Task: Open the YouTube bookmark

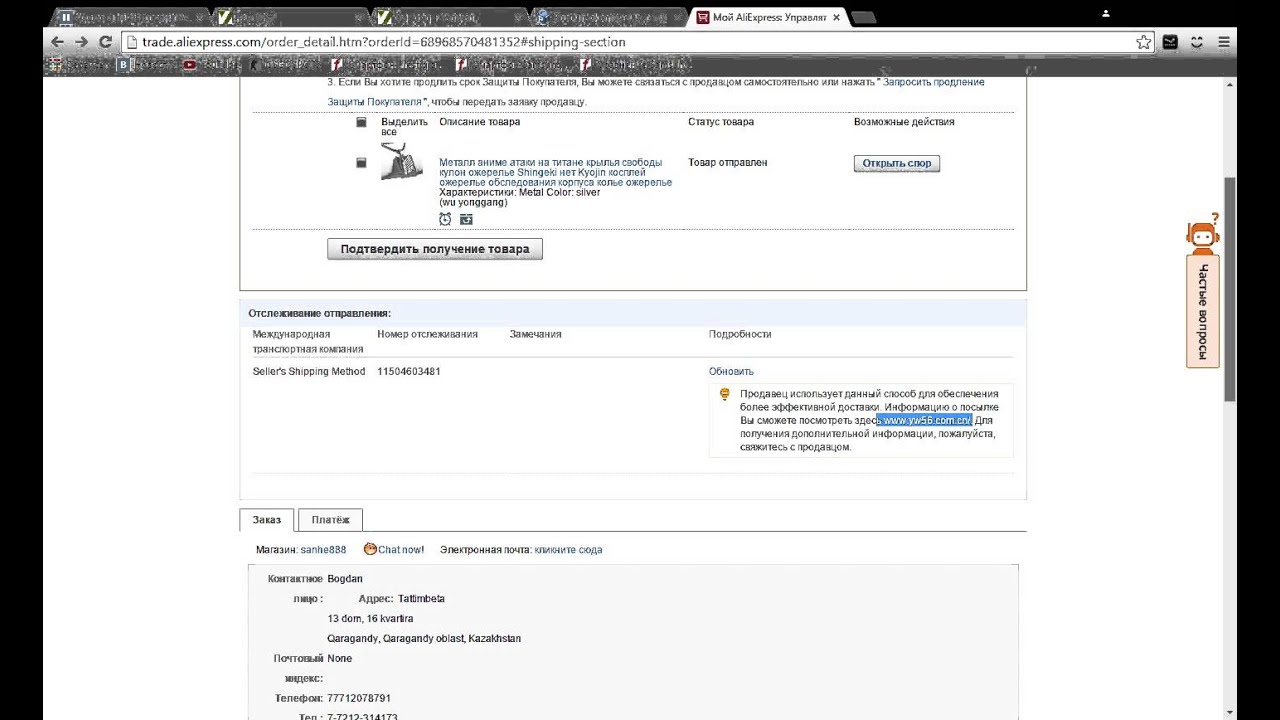Action: pyautogui.click(x=212, y=65)
